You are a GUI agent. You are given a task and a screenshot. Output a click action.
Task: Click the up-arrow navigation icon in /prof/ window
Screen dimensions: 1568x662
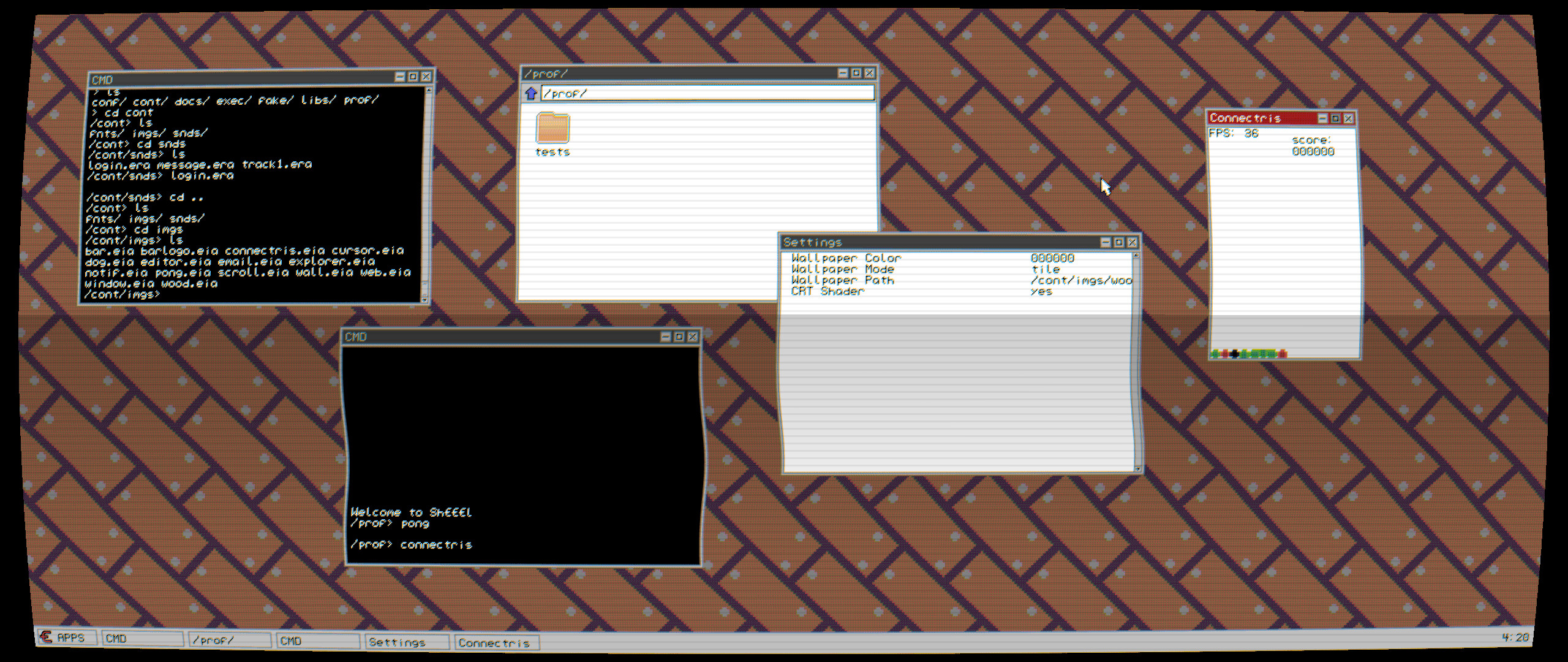[530, 94]
